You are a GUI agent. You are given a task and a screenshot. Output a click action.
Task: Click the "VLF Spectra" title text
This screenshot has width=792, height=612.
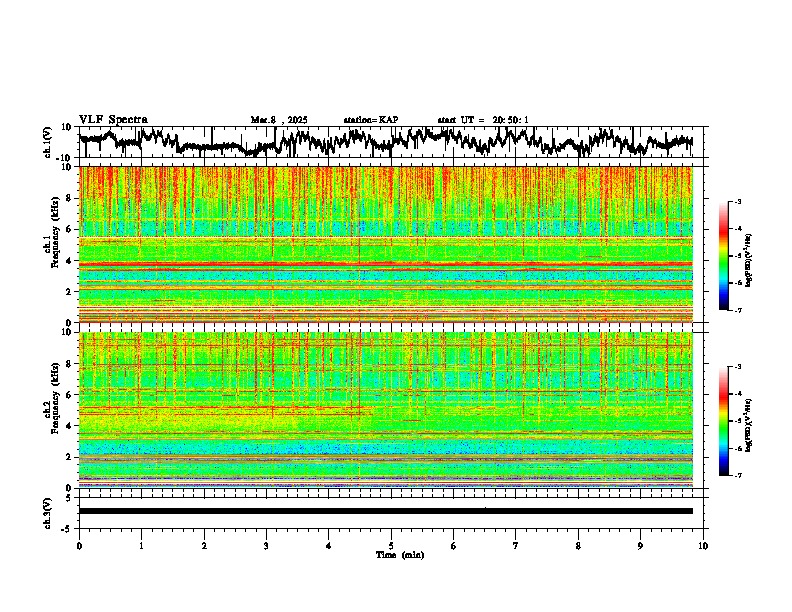(x=113, y=120)
